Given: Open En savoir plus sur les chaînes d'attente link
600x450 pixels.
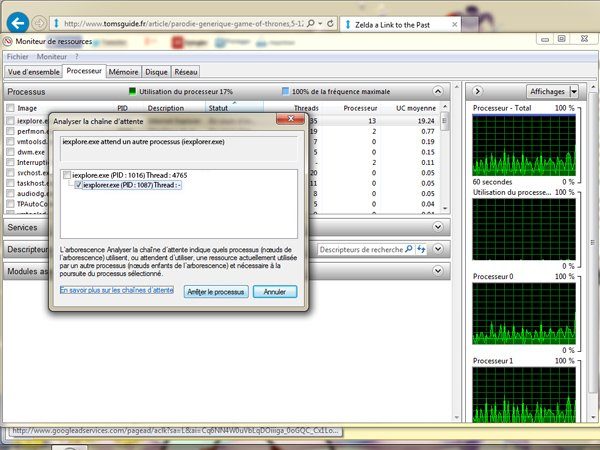Looking at the screenshot, I should point(117,290).
